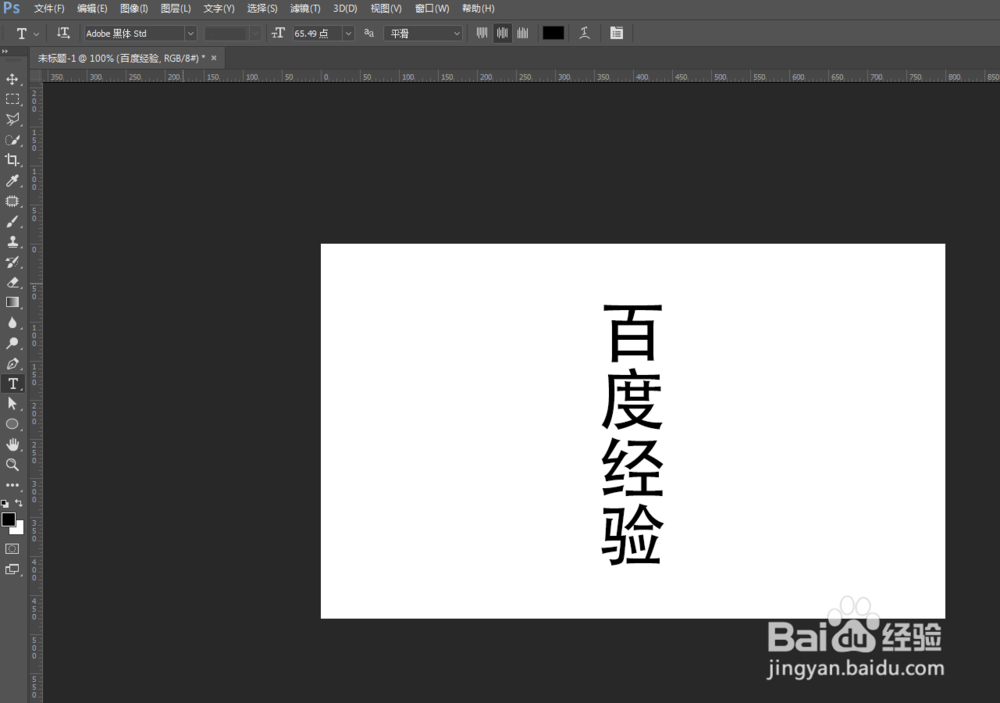The height and width of the screenshot is (703, 1000).
Task: Open the warp text dialog
Action: pyautogui.click(x=585, y=33)
